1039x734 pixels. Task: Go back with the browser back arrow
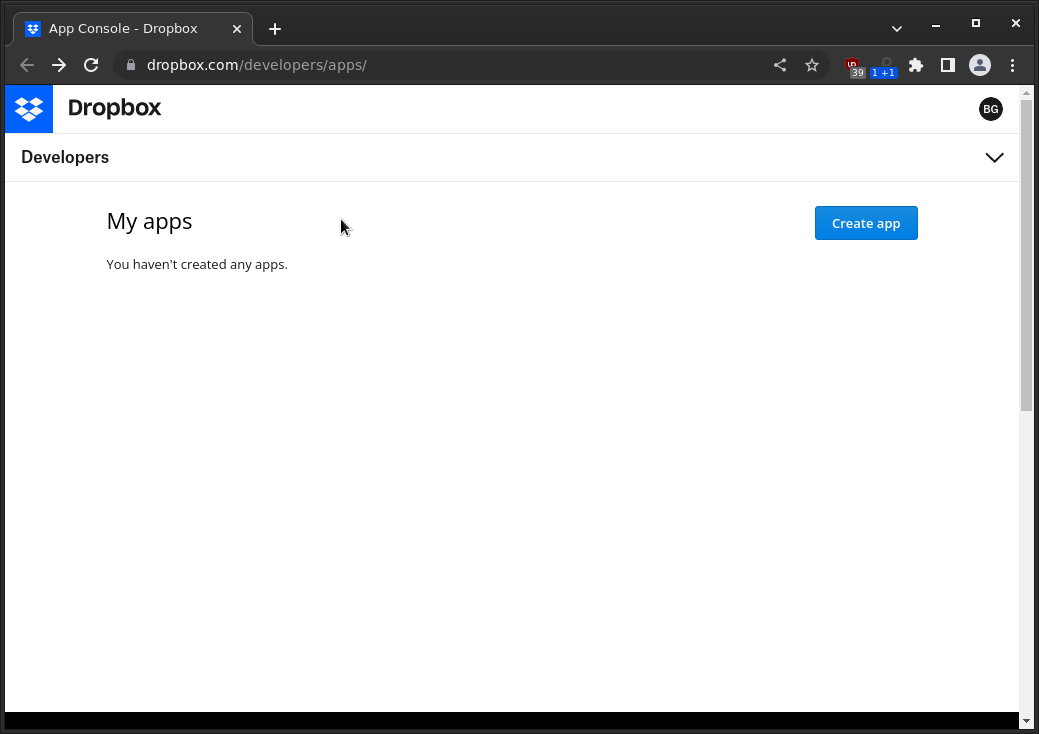pyautogui.click(x=27, y=65)
